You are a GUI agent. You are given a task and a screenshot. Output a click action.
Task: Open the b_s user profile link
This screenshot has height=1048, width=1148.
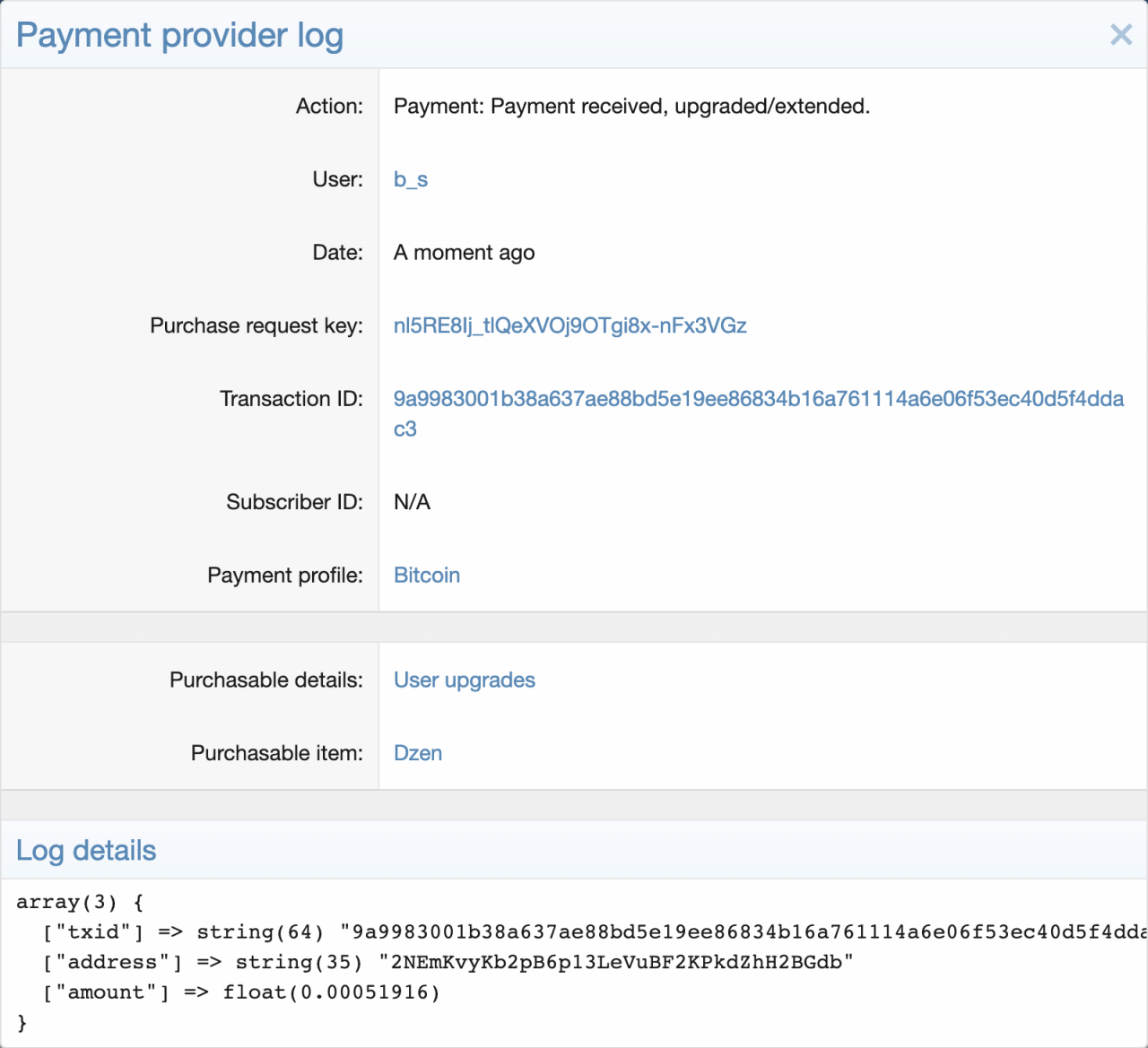point(411,179)
